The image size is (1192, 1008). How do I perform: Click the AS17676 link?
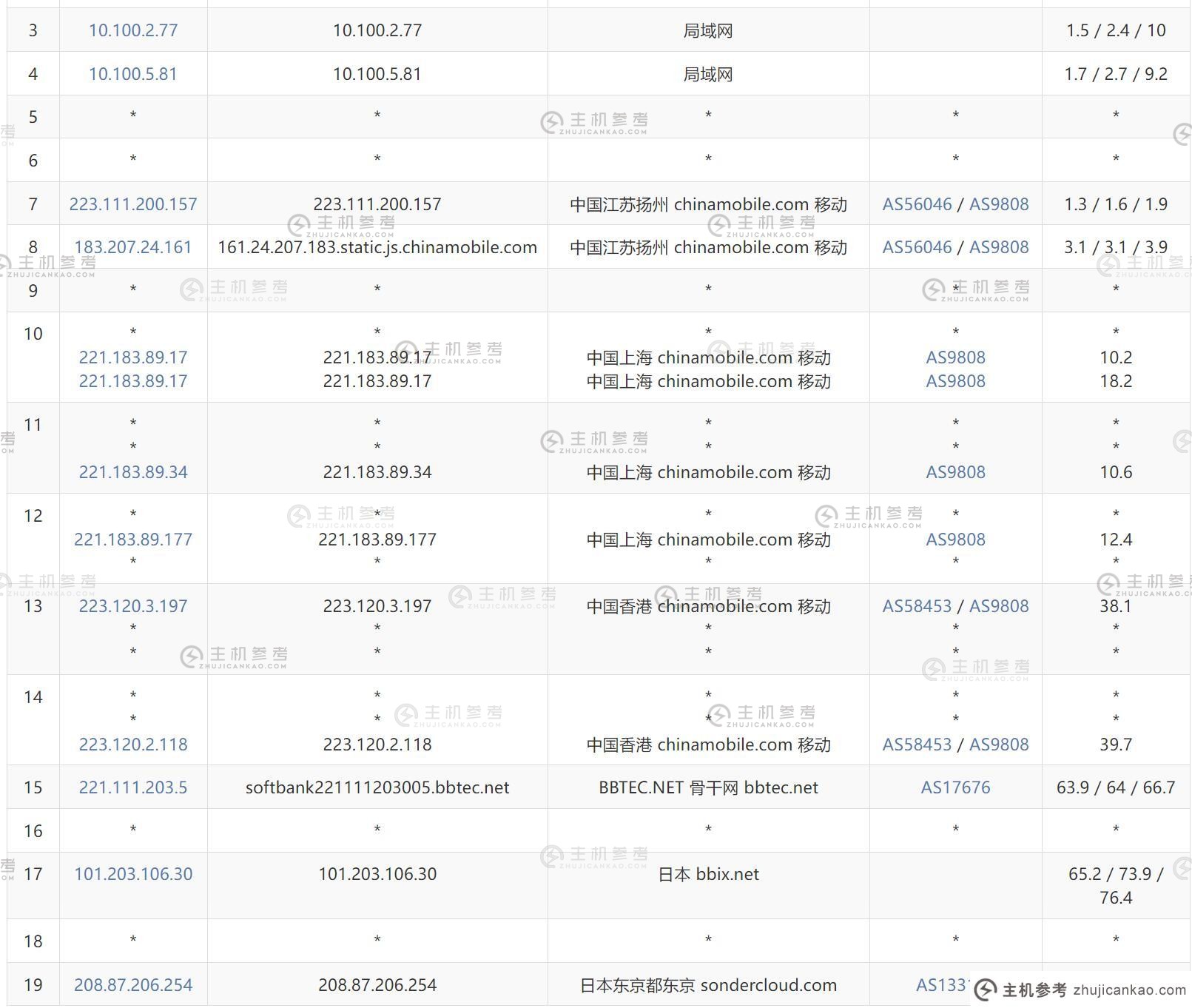(x=955, y=787)
